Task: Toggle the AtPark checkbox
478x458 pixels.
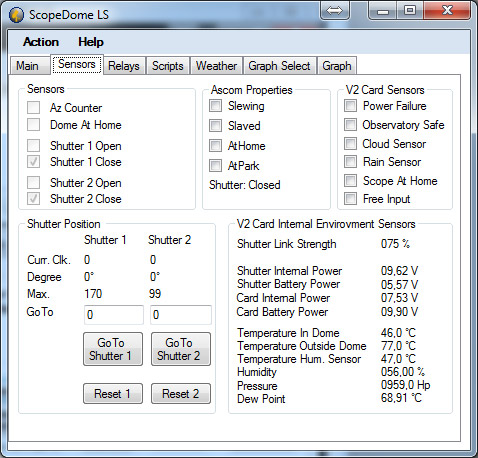Action: (215, 165)
